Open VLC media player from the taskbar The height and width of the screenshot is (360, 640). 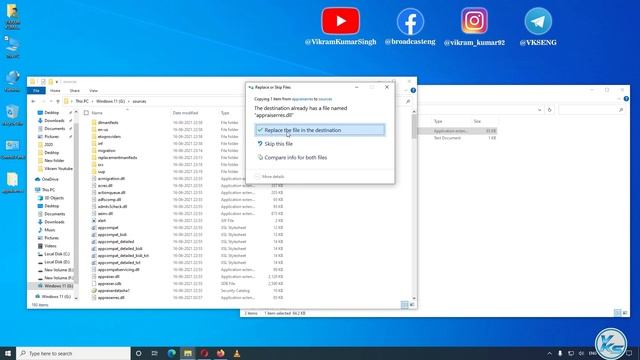pyautogui.click(x=237, y=353)
